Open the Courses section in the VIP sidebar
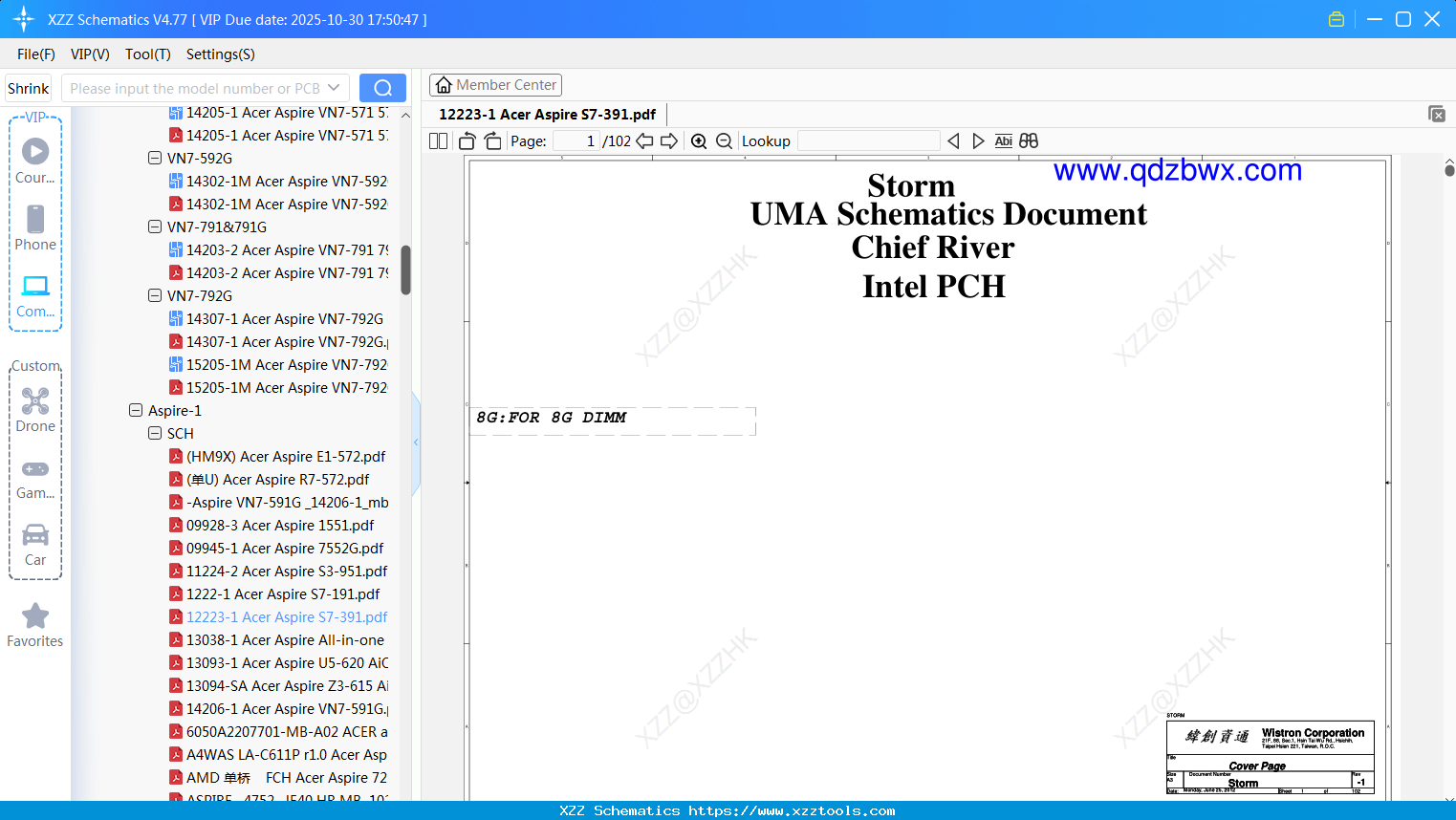Screen dimensions: 1456x820 click(35, 161)
